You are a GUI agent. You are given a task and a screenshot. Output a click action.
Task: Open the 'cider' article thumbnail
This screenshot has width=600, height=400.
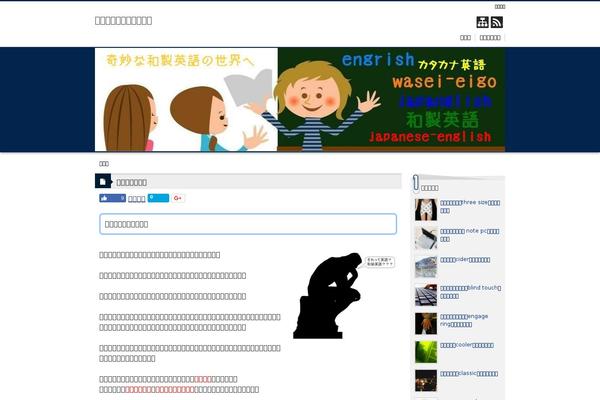[426, 266]
